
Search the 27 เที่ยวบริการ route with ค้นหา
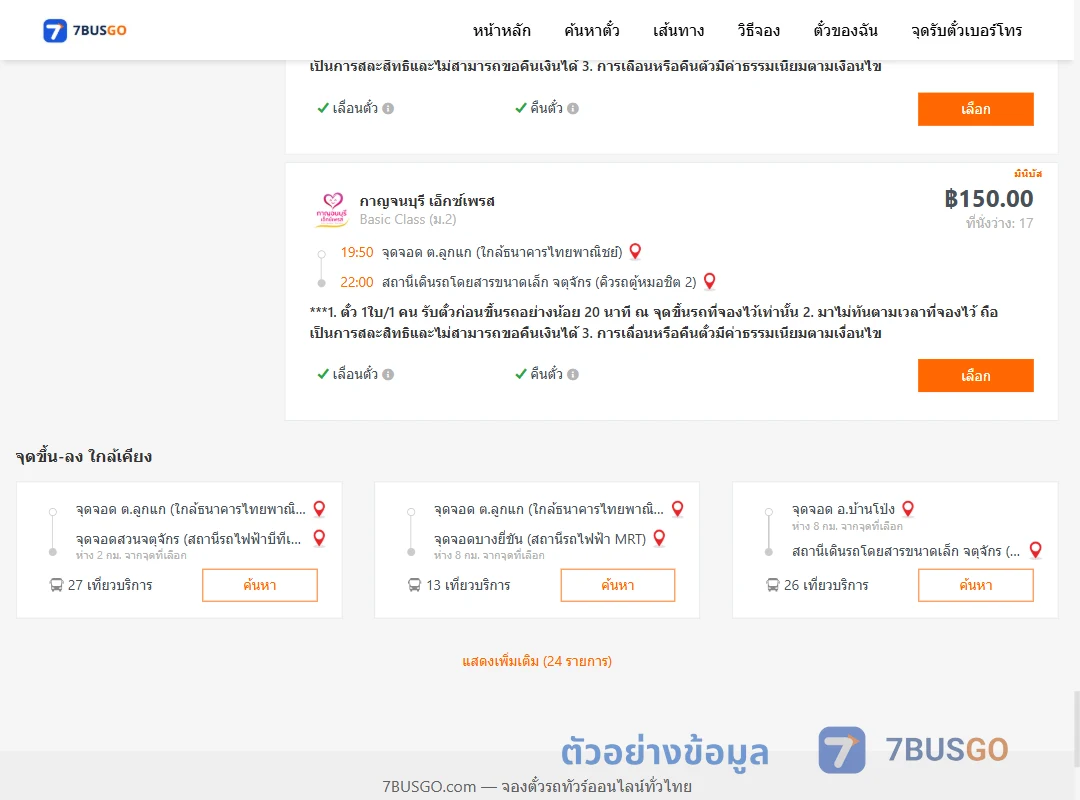click(x=260, y=585)
